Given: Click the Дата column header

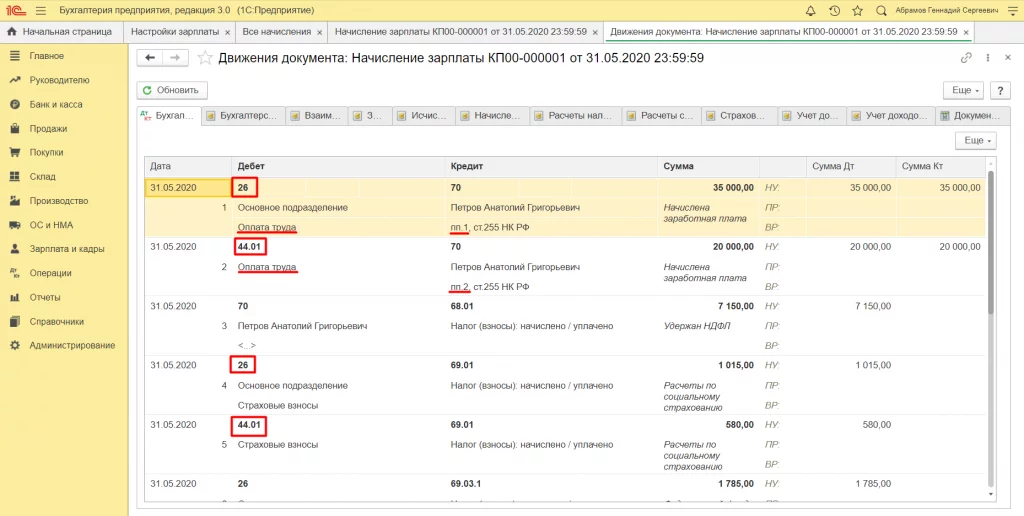Looking at the screenshot, I should (188, 167).
